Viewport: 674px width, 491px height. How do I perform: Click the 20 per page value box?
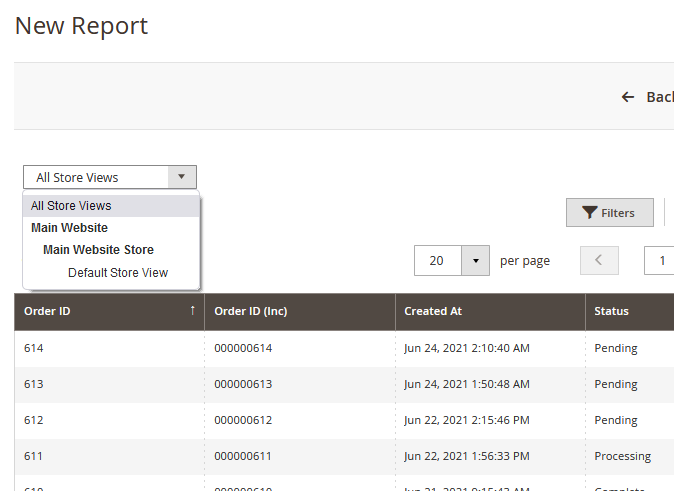pyautogui.click(x=437, y=261)
